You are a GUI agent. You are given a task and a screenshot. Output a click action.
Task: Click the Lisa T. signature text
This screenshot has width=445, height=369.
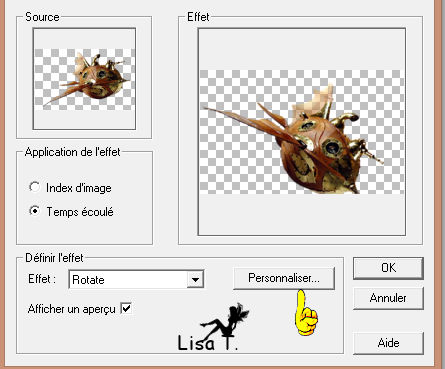click(x=207, y=343)
